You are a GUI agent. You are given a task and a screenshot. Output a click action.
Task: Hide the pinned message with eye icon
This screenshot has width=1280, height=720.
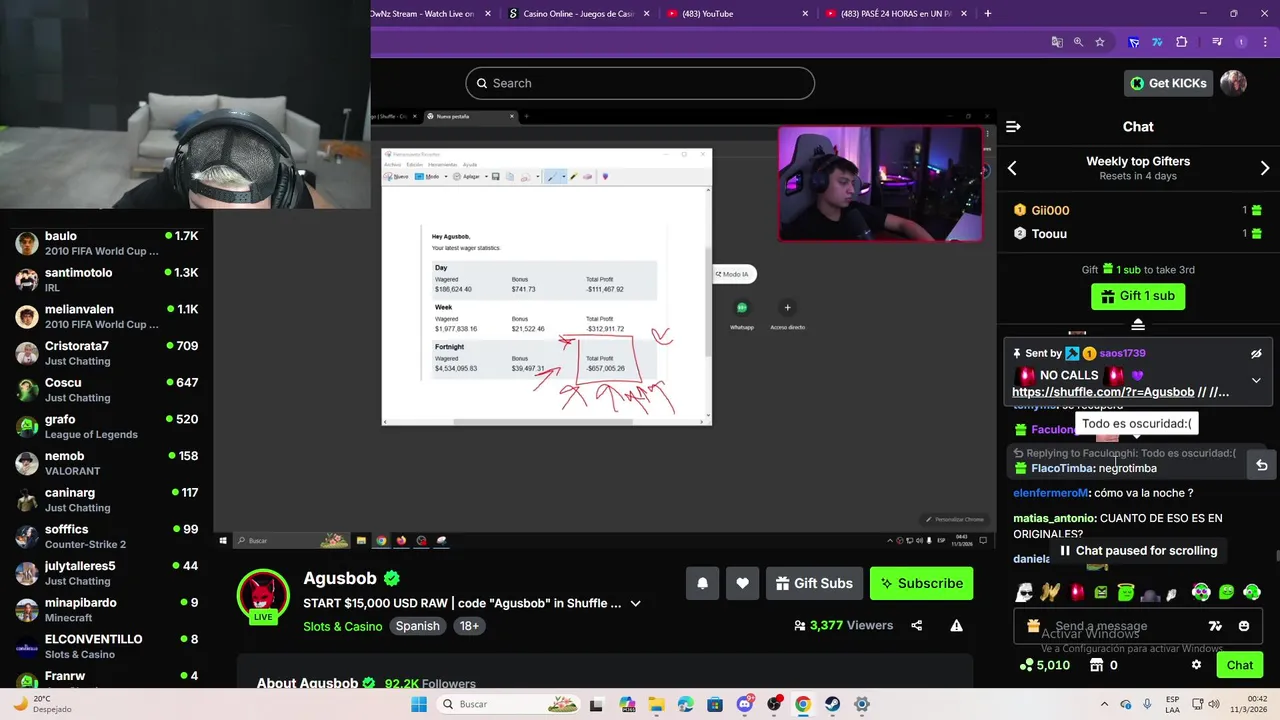click(x=1256, y=354)
